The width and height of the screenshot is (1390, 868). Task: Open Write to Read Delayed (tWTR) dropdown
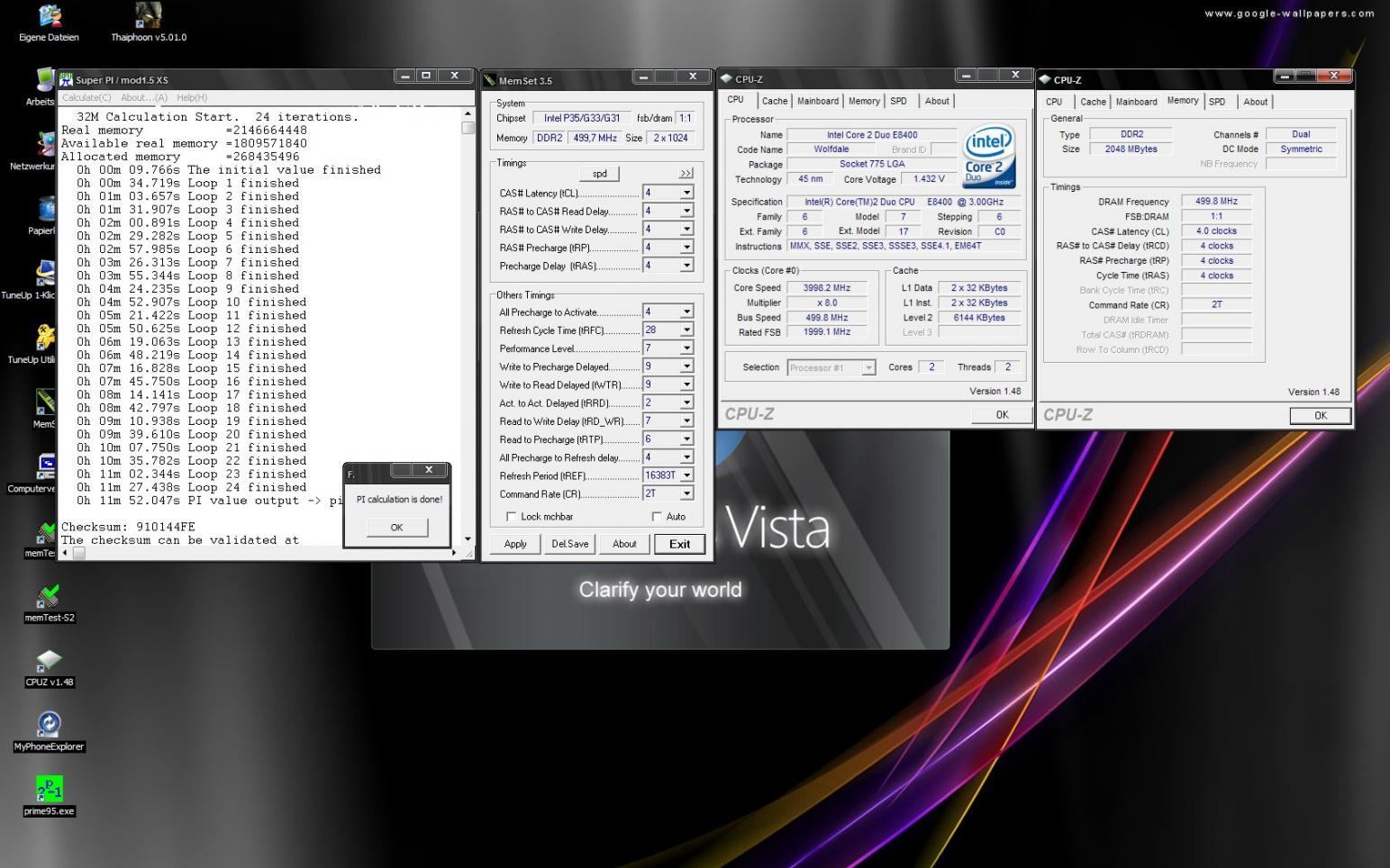(x=686, y=384)
